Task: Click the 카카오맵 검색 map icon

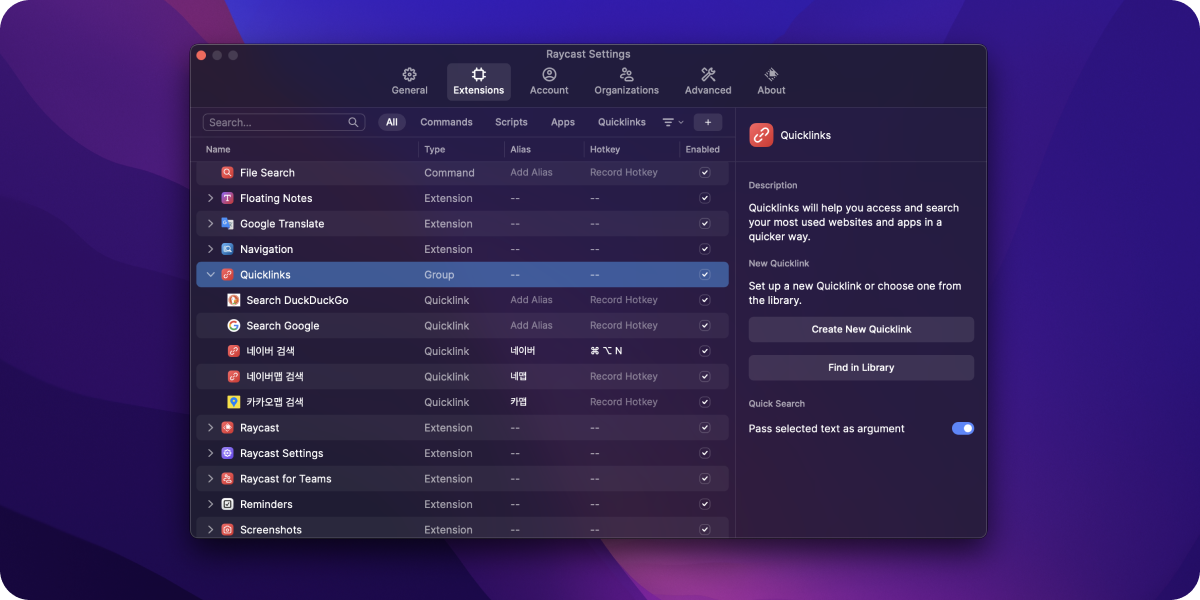Action: pyautogui.click(x=234, y=402)
